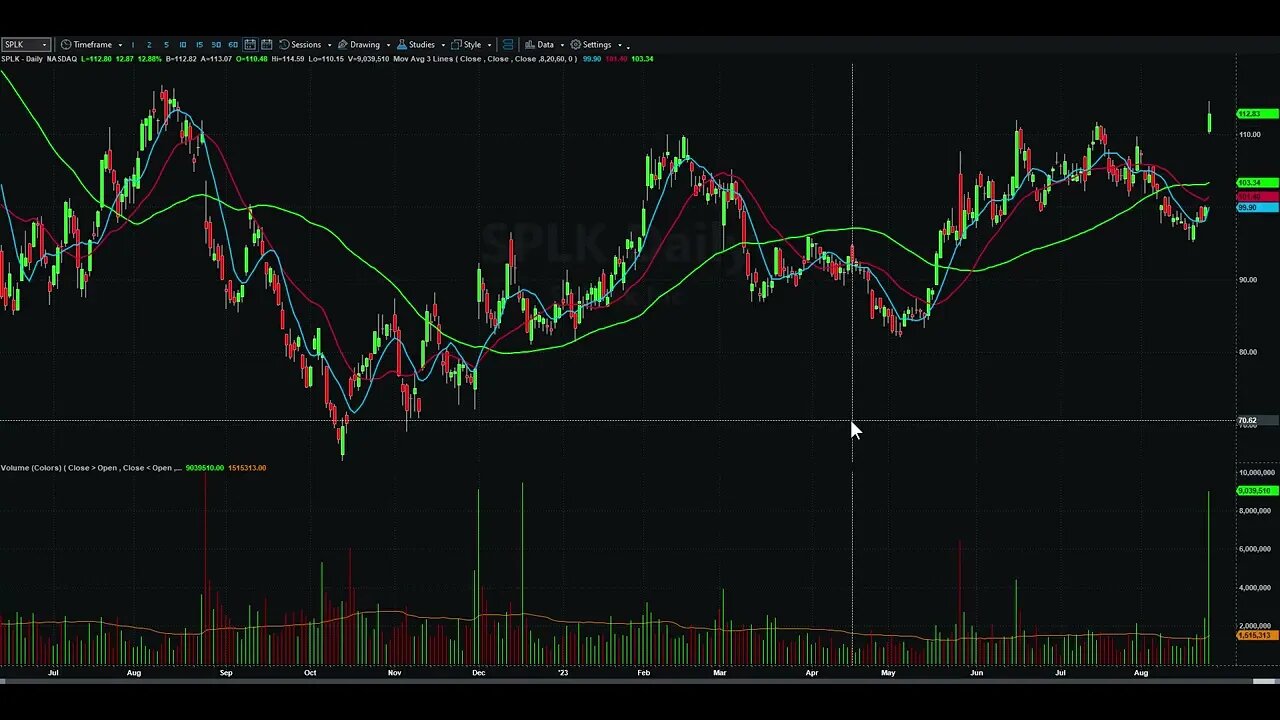Image resolution: width=1280 pixels, height=720 pixels.
Task: Select the 60-minute timeframe
Action: point(233,45)
